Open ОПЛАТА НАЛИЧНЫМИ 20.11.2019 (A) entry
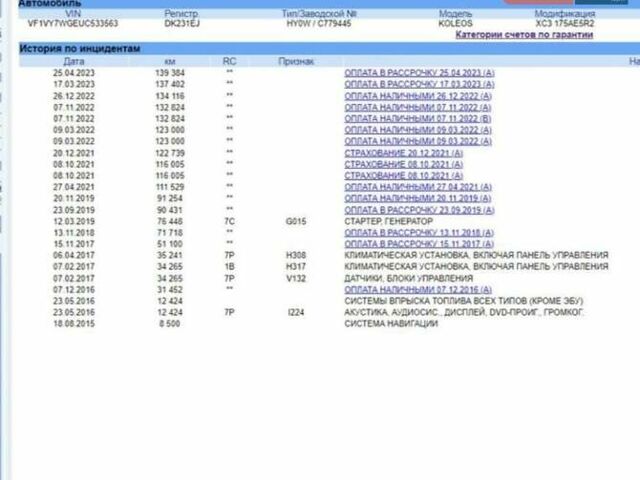The width and height of the screenshot is (640, 480). [x=418, y=198]
